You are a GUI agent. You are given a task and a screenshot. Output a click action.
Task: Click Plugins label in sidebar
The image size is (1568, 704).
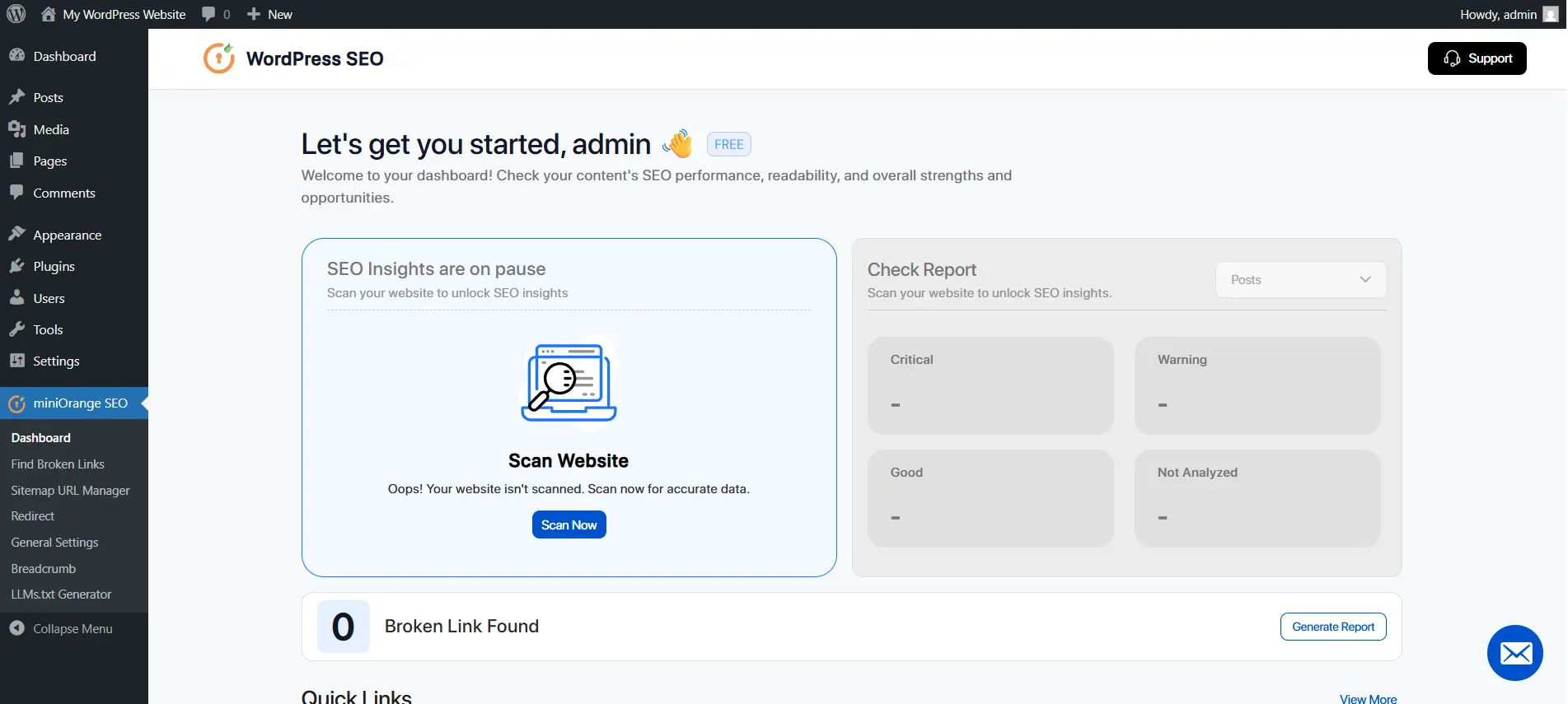coord(54,266)
